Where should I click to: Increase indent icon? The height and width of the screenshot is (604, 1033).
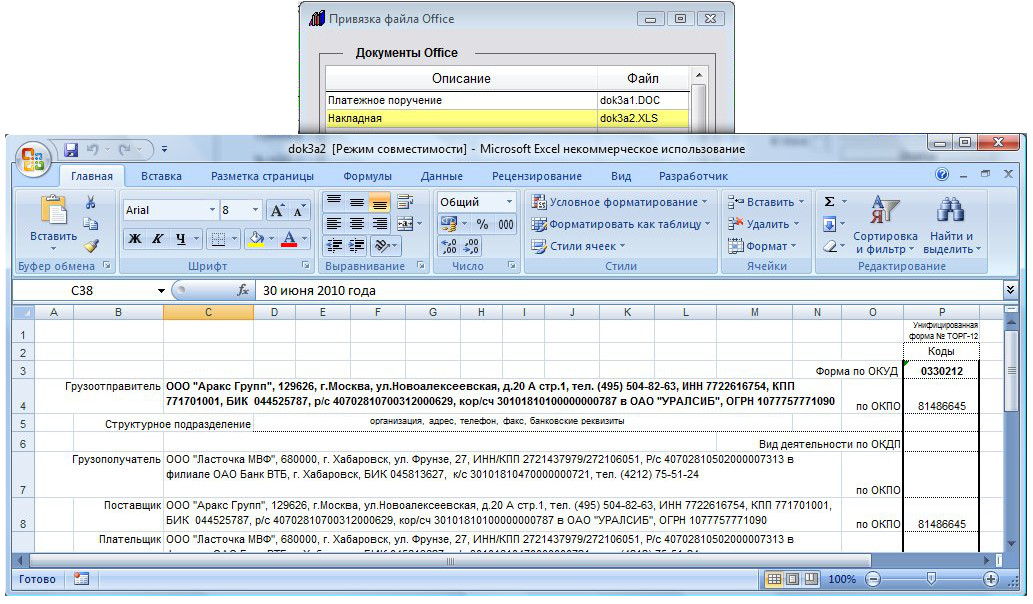click(356, 246)
